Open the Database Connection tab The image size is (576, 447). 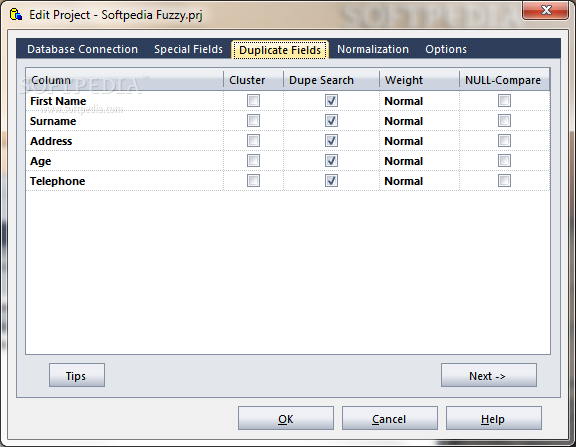(x=82, y=49)
